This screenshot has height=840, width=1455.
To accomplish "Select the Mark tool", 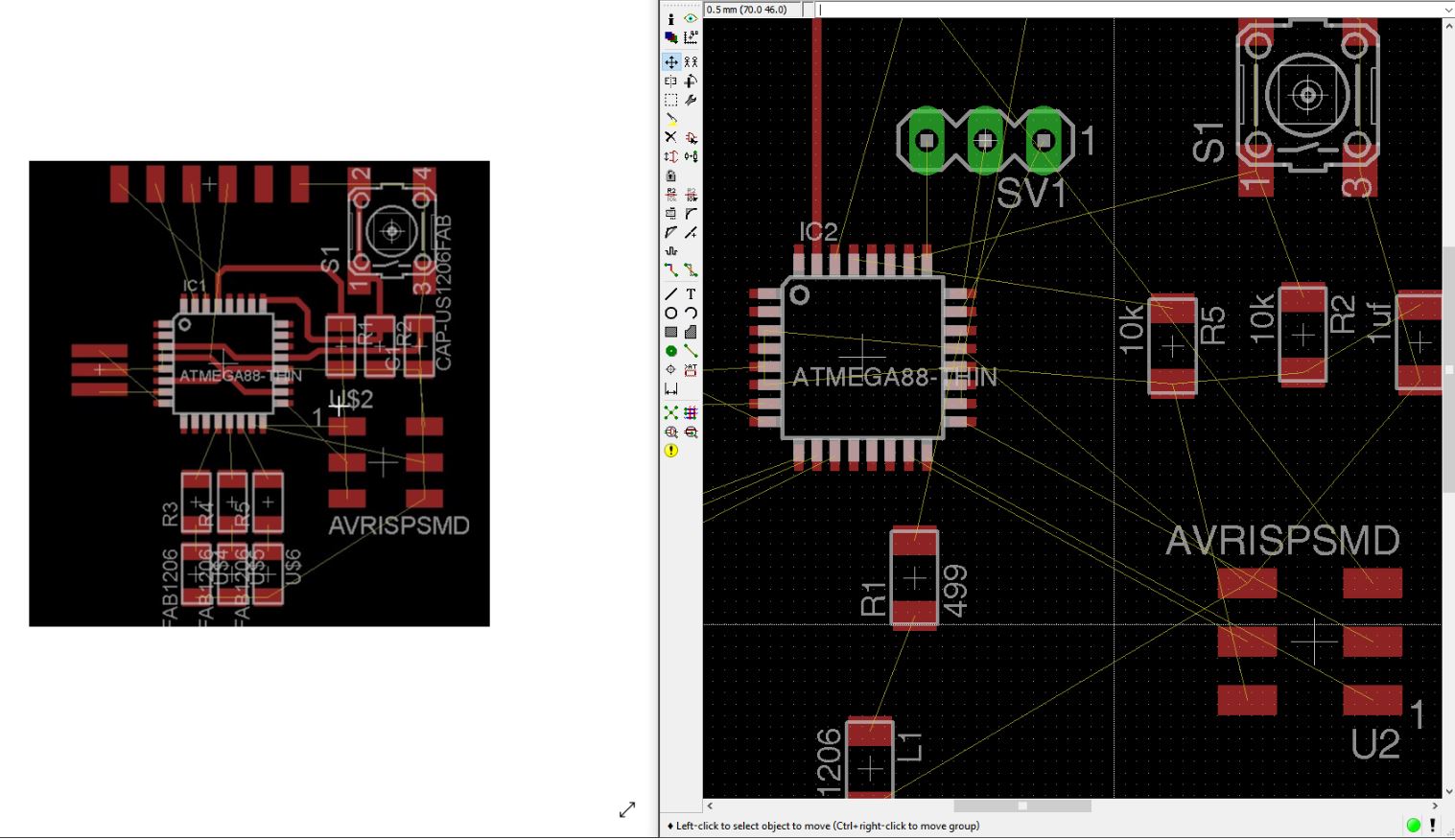I will 691,37.
